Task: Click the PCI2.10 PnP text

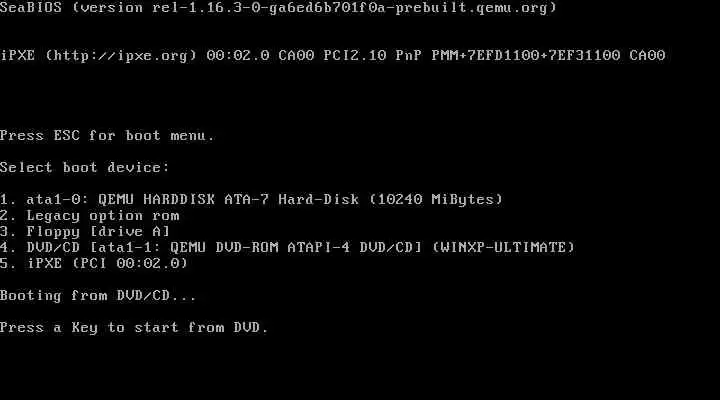Action: (372, 56)
